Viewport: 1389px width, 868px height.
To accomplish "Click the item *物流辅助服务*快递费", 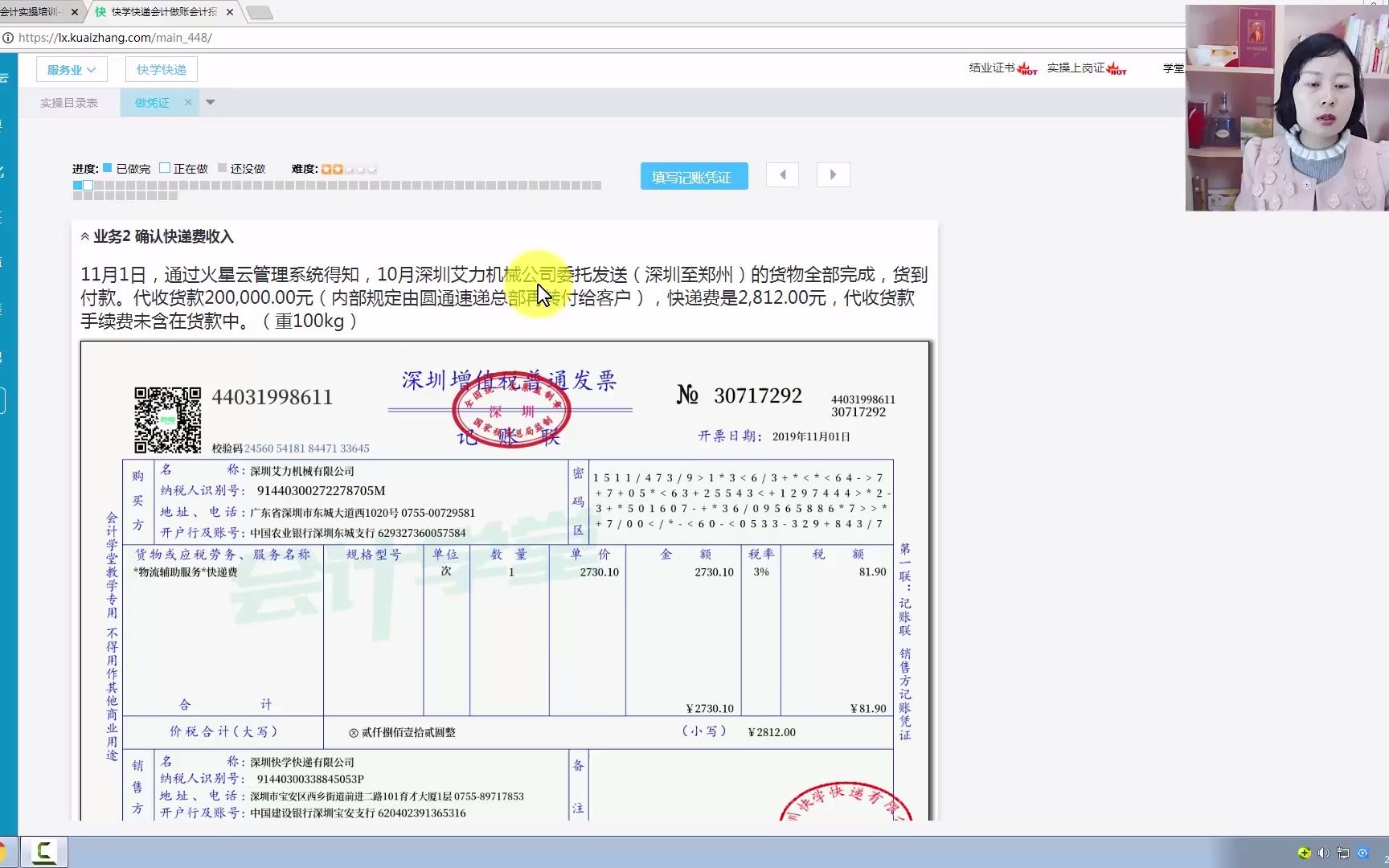I will pyautogui.click(x=186, y=572).
